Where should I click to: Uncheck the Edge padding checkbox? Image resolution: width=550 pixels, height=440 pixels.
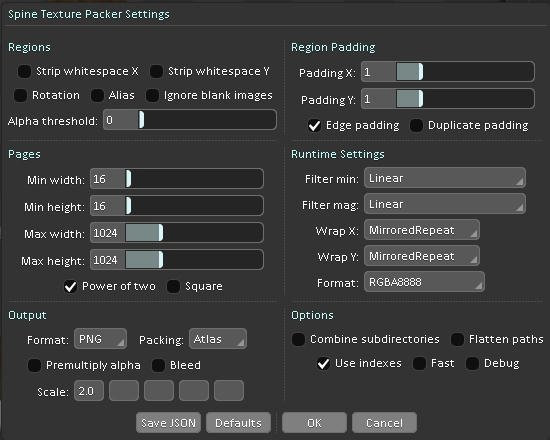314,125
